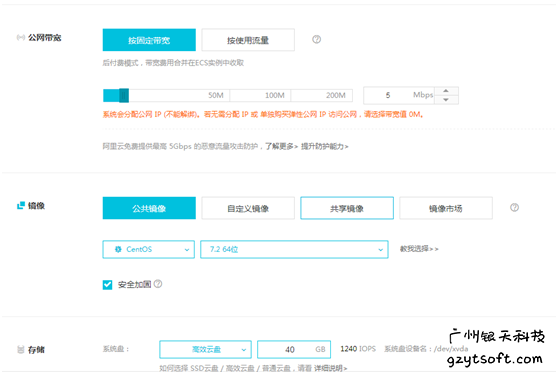Screen dimensions: 558x374
Task: Open the bandwidth help question-mark icon
Action: click(316, 39)
